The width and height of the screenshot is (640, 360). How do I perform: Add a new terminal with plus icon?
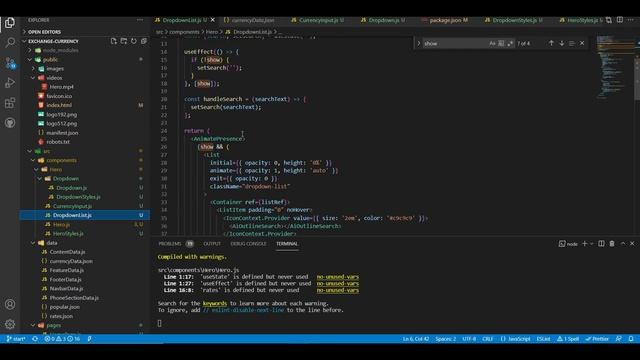584,244
